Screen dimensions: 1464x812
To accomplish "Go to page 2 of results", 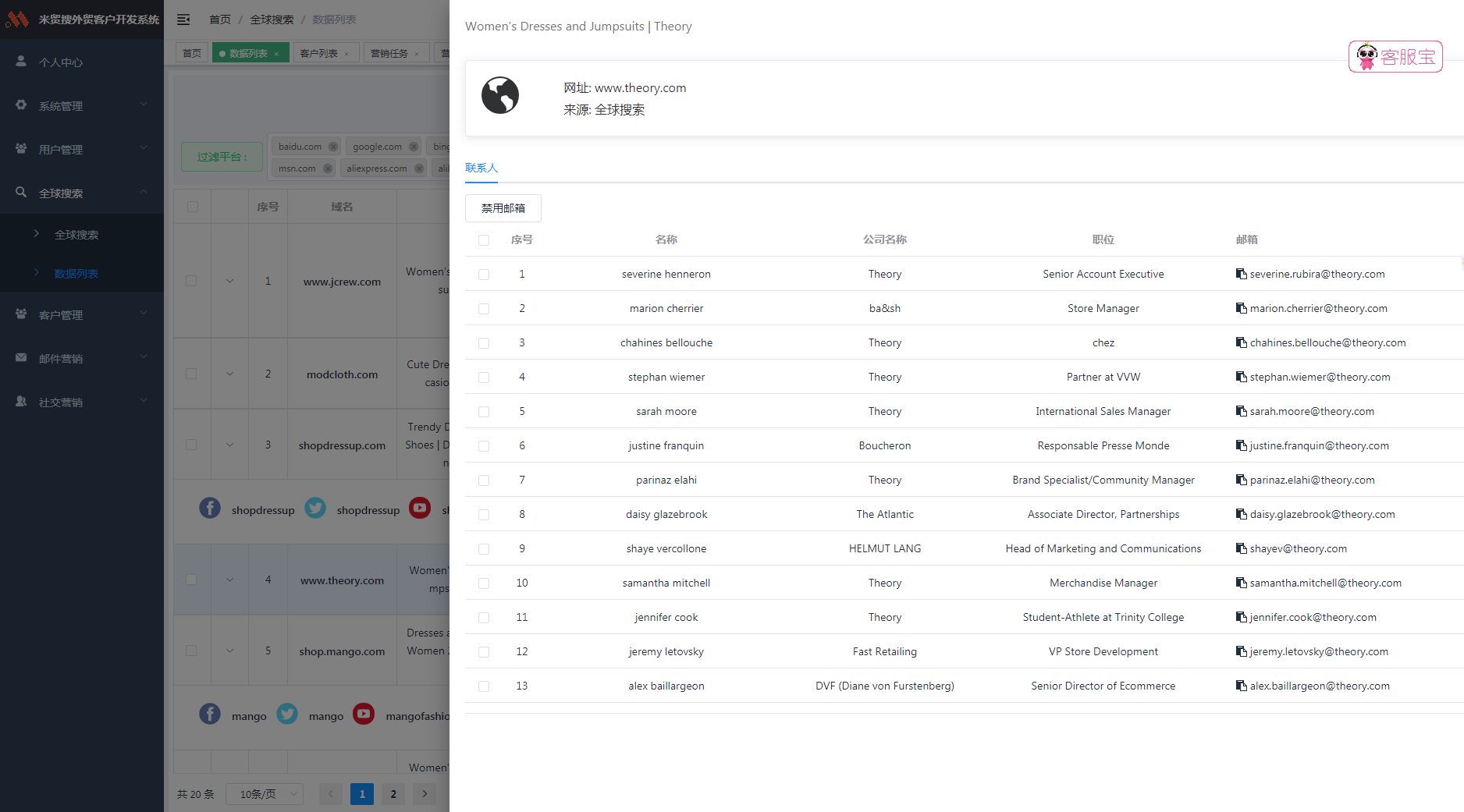I will pos(393,794).
